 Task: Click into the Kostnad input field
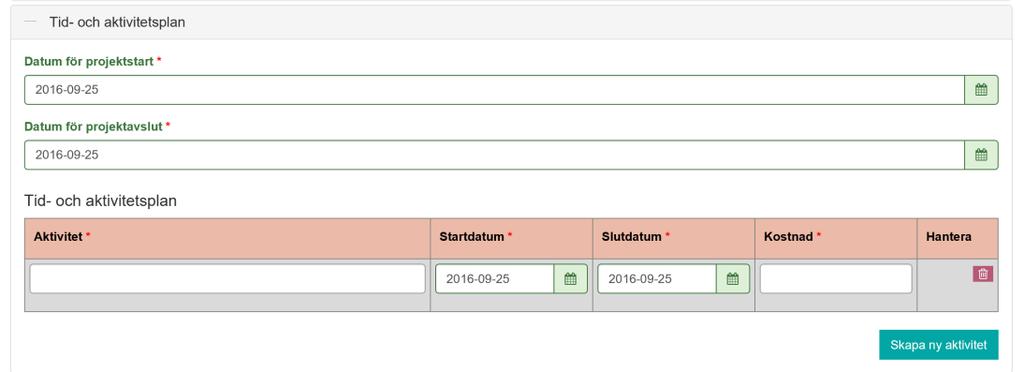[836, 279]
